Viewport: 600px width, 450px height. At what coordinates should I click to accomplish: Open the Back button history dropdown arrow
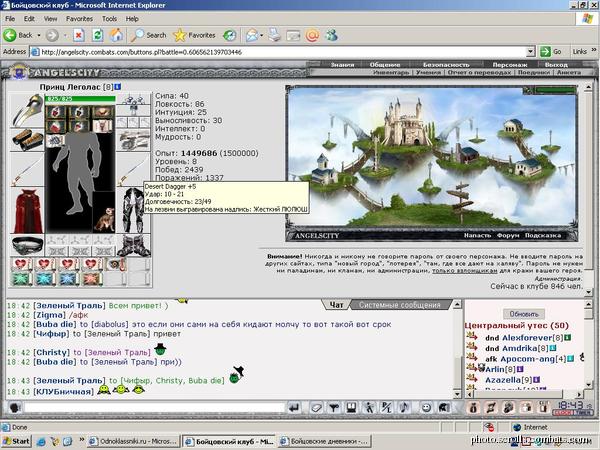click(x=39, y=36)
